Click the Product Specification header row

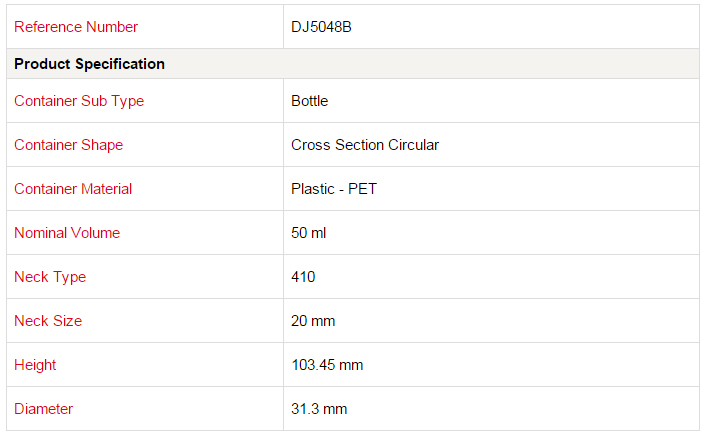pos(353,64)
